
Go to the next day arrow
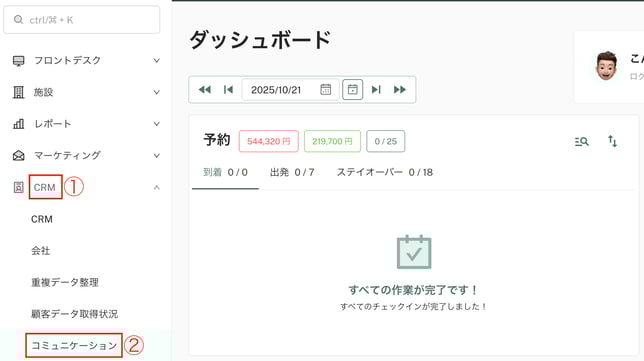pos(376,90)
